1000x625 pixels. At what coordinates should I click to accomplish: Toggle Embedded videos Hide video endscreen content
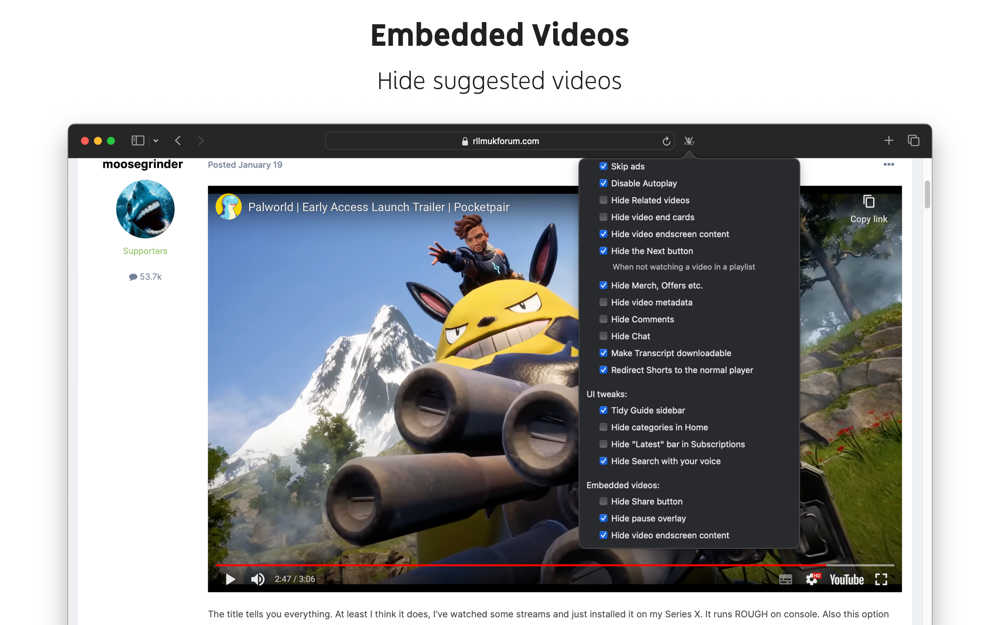pos(603,535)
